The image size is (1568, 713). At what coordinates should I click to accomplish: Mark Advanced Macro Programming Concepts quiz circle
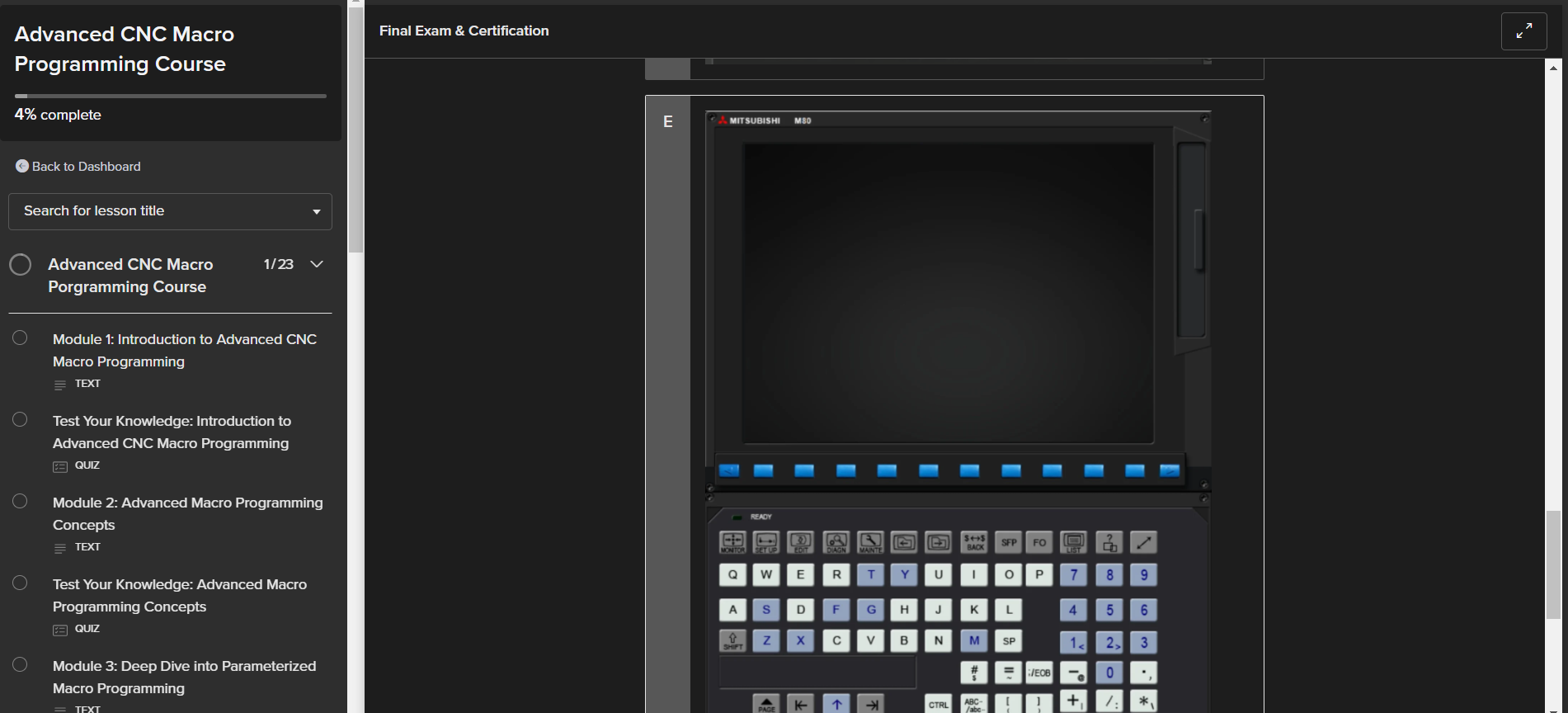click(x=20, y=583)
